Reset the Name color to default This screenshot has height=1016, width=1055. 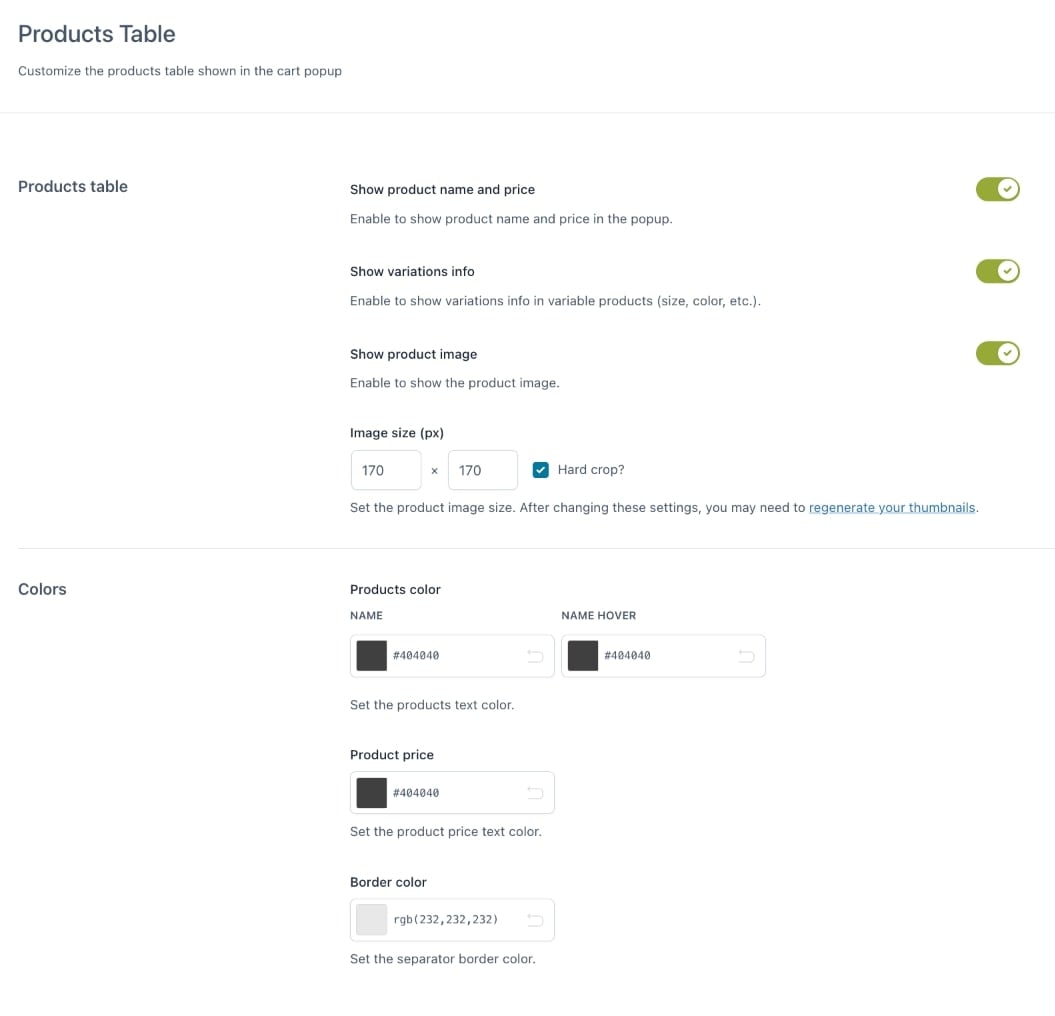coord(535,656)
